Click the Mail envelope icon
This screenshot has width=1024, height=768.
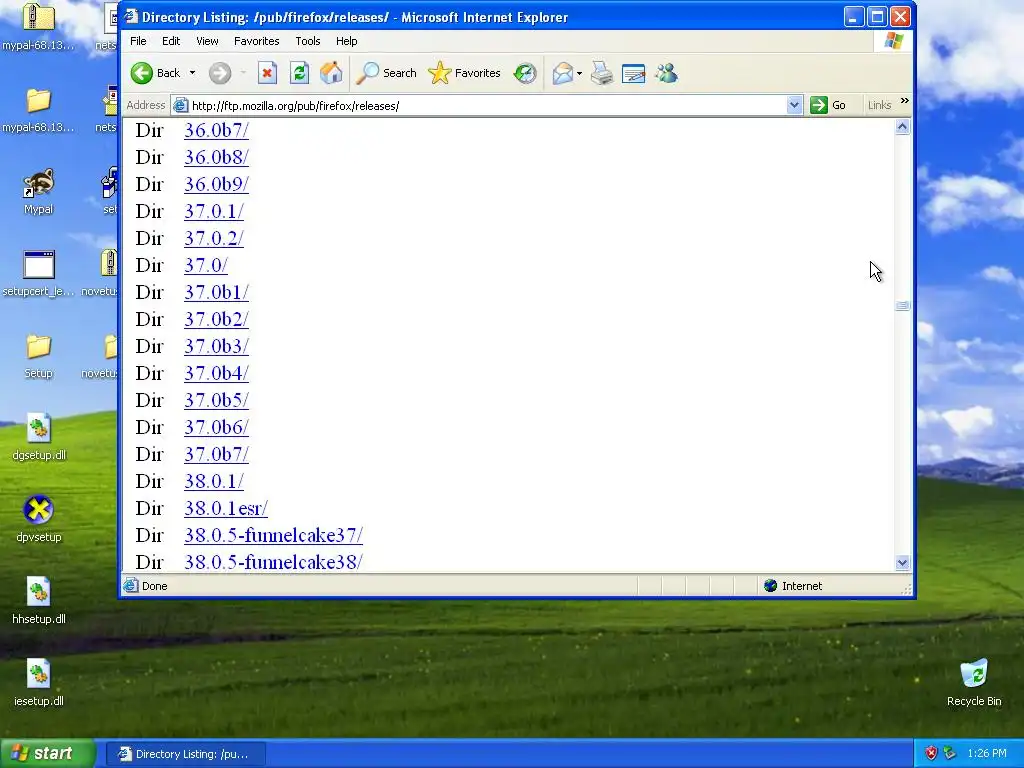562,73
